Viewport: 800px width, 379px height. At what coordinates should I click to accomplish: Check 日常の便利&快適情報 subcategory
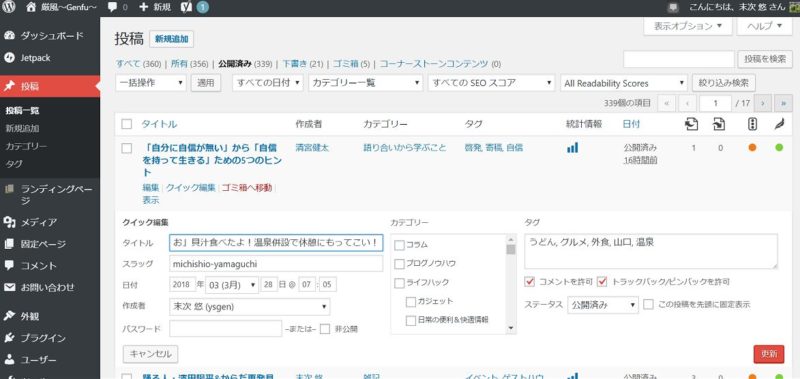(411, 320)
